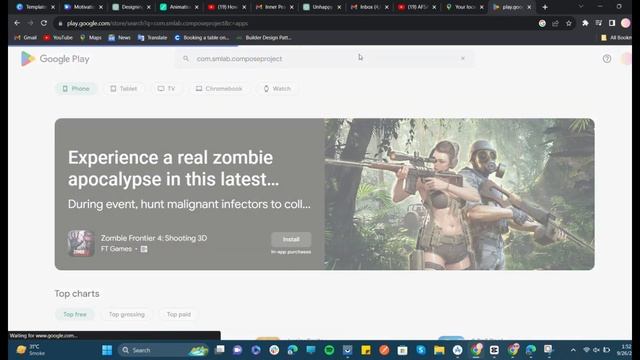Install Zombie Frontier 4: Shooting 3D

pyautogui.click(x=291, y=240)
